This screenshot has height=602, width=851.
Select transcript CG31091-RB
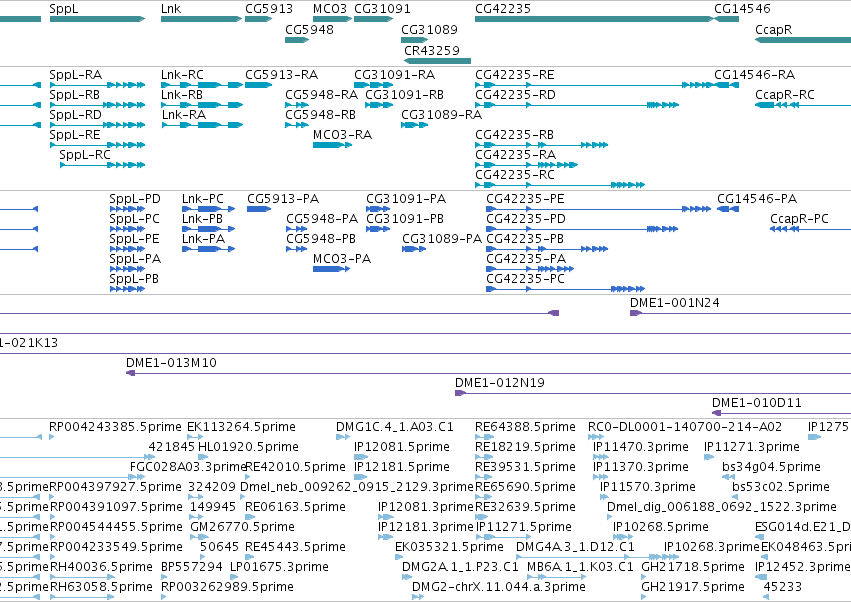coord(404,95)
